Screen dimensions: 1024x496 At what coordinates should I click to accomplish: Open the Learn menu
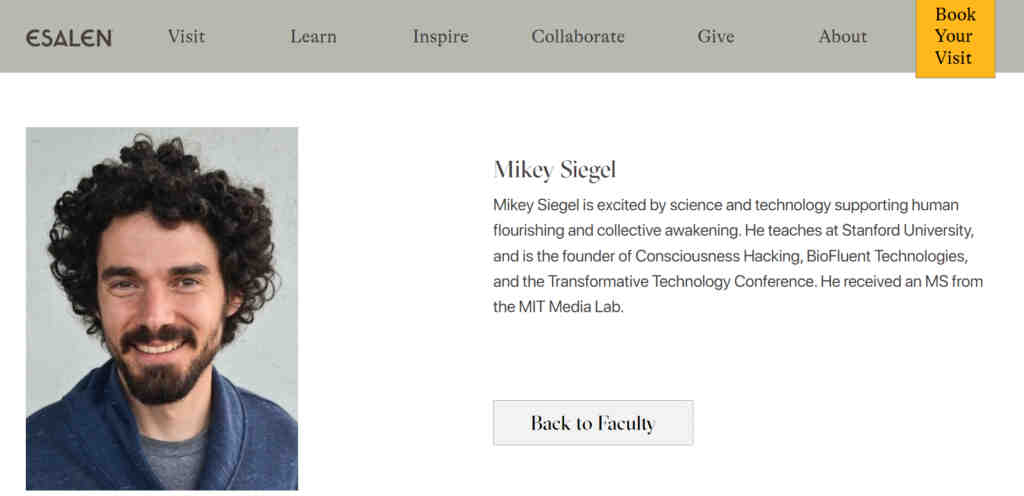pyautogui.click(x=313, y=37)
